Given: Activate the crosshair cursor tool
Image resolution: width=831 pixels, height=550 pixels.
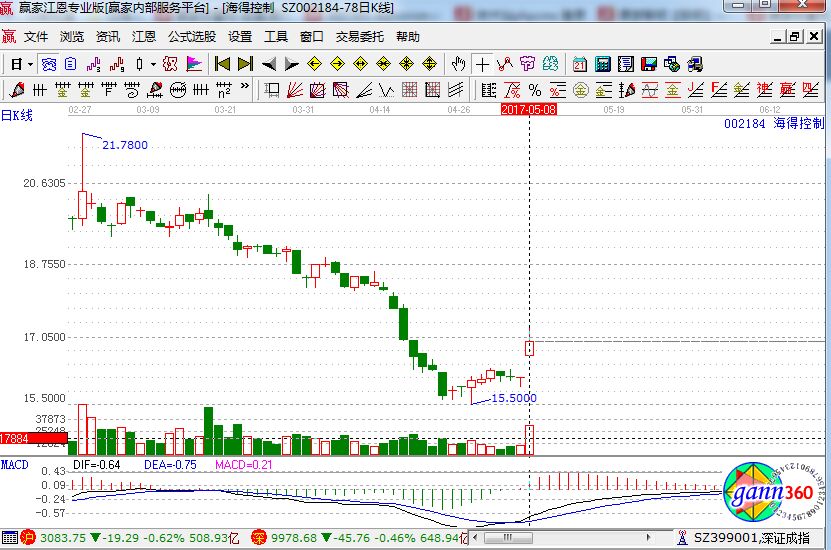Looking at the screenshot, I should pyautogui.click(x=483, y=64).
